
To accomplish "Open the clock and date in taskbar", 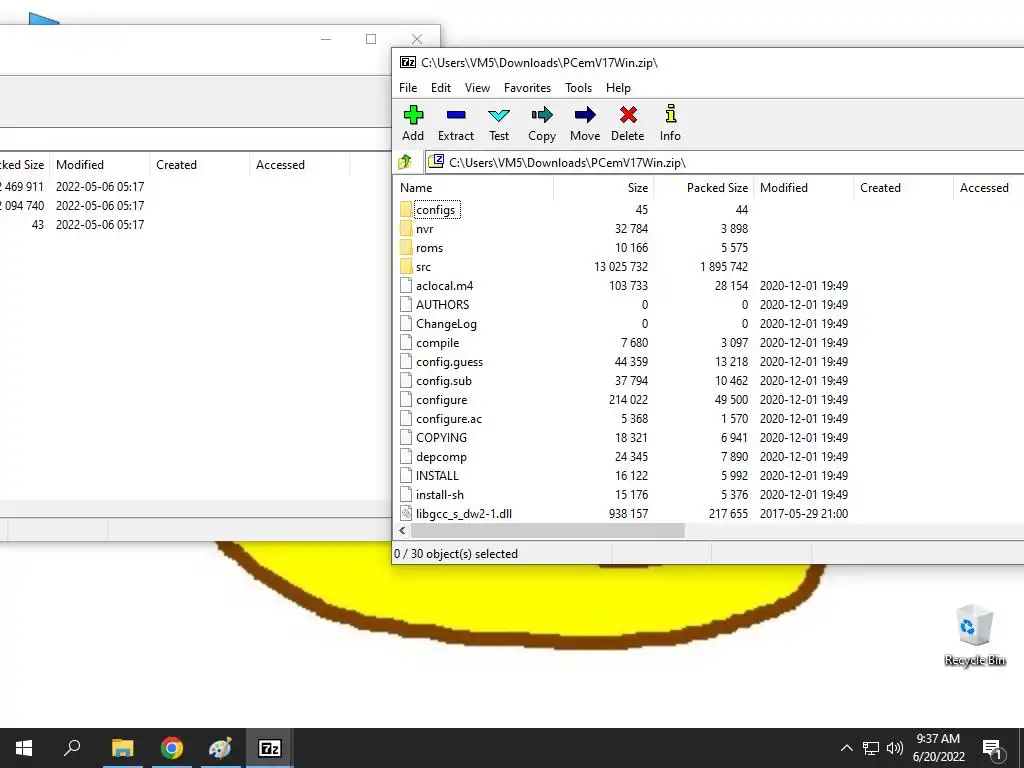I will 938,748.
